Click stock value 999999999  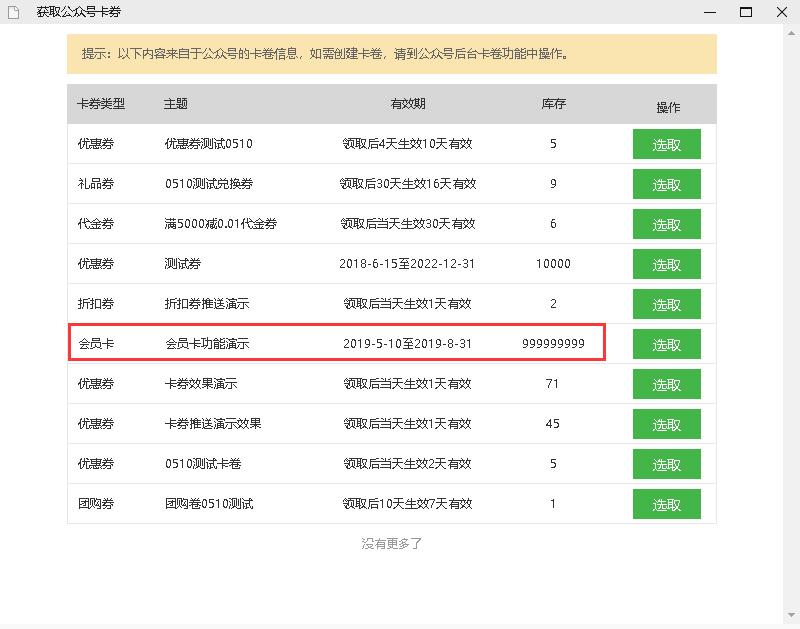coord(554,343)
